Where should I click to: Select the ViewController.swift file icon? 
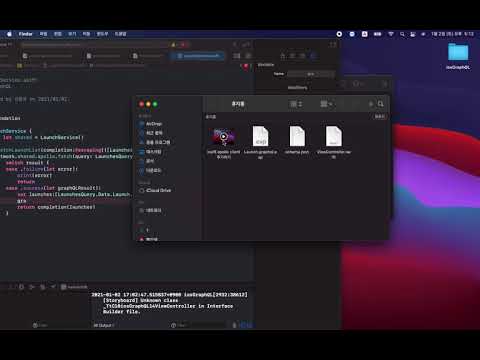334,136
